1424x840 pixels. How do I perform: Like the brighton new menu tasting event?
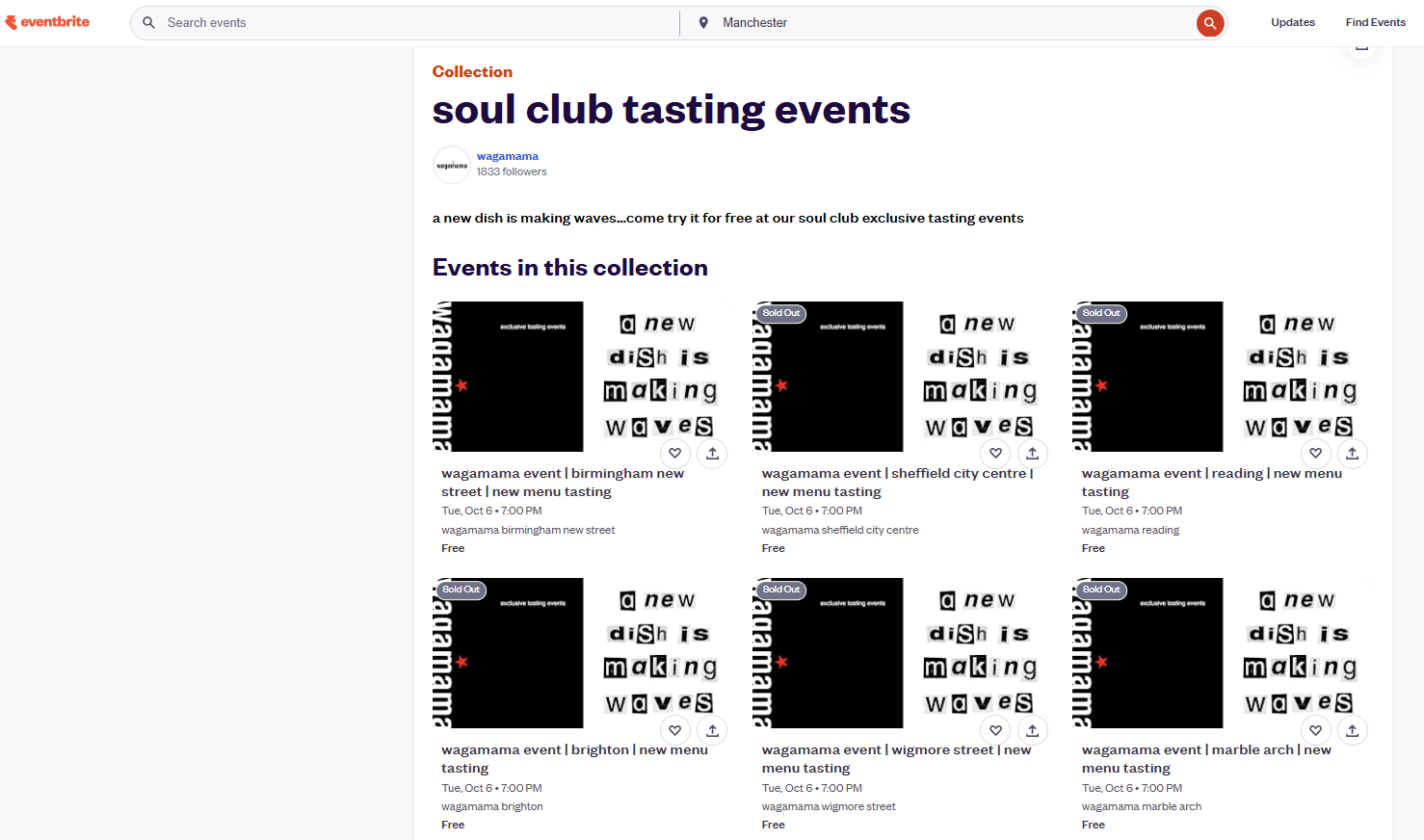[675, 730]
